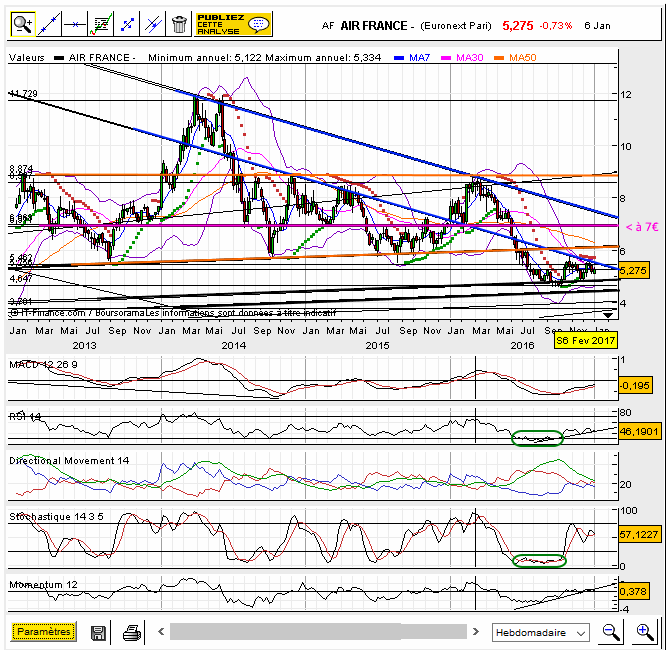Click the scroll left arrow
Screen dimensions: 666x650
[x=161, y=632]
